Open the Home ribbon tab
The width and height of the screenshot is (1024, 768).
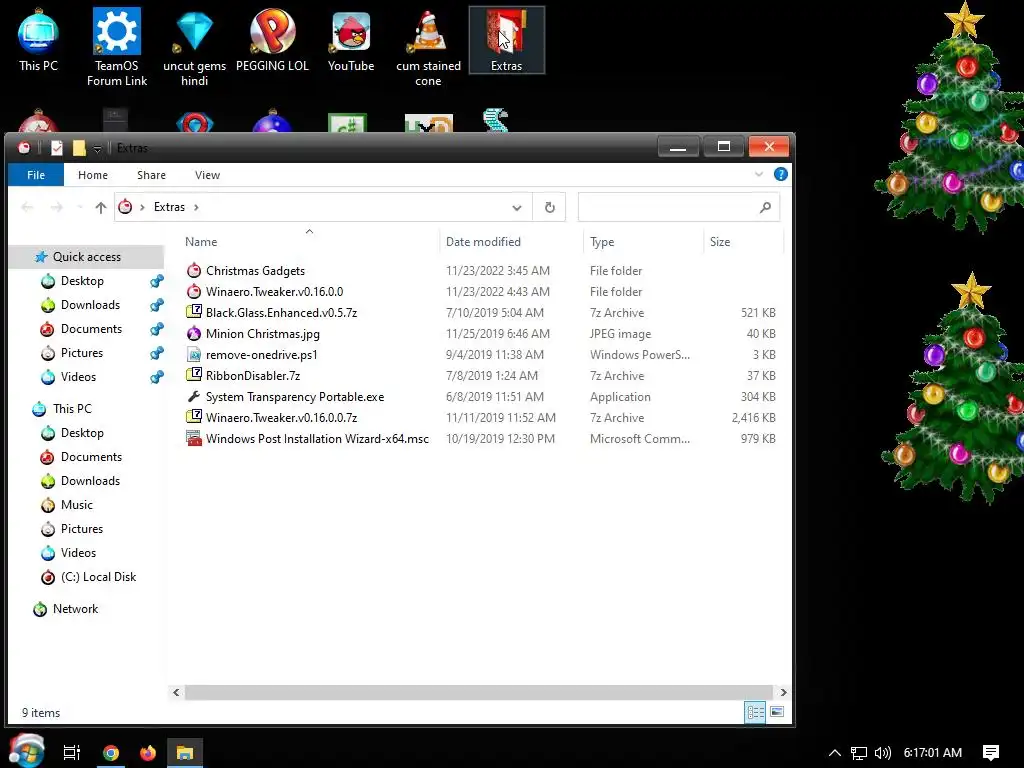pos(93,175)
